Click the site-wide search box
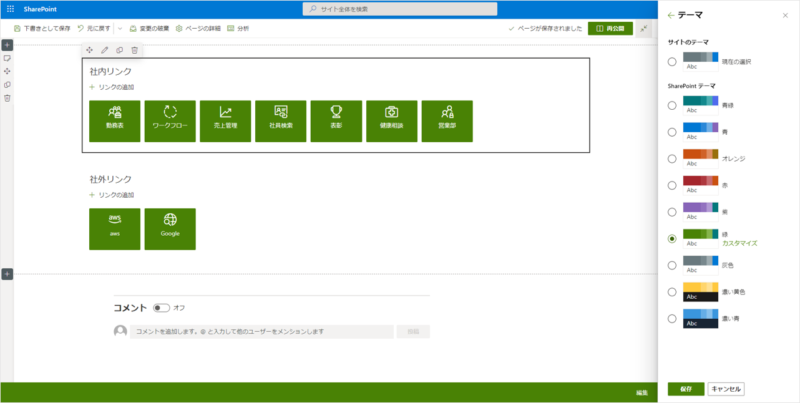This screenshot has width=800, height=403. click(x=400, y=8)
